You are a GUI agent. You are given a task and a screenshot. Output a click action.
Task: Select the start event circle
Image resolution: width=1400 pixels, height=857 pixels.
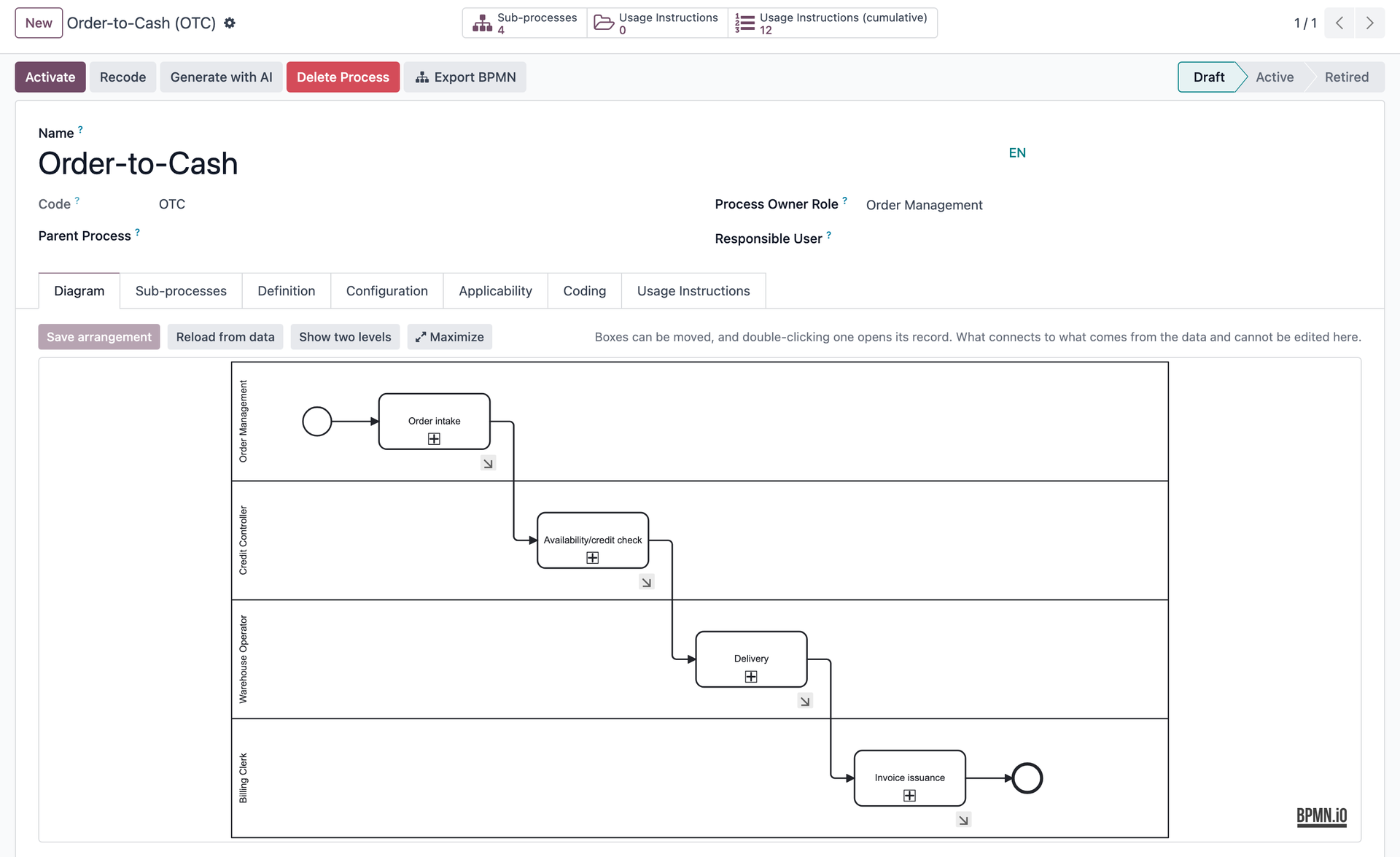[317, 421]
